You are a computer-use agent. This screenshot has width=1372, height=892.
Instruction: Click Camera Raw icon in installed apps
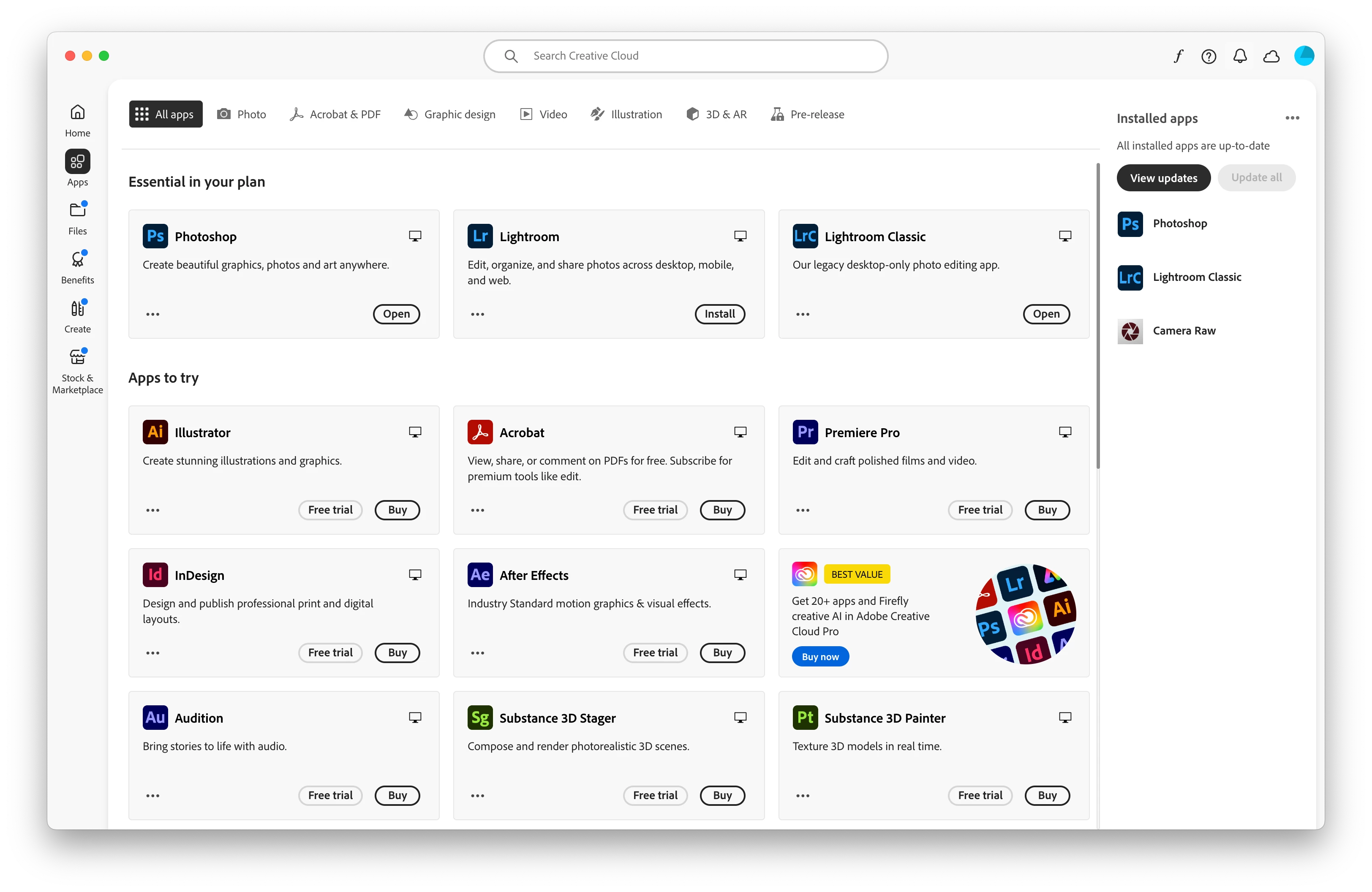pos(1130,331)
